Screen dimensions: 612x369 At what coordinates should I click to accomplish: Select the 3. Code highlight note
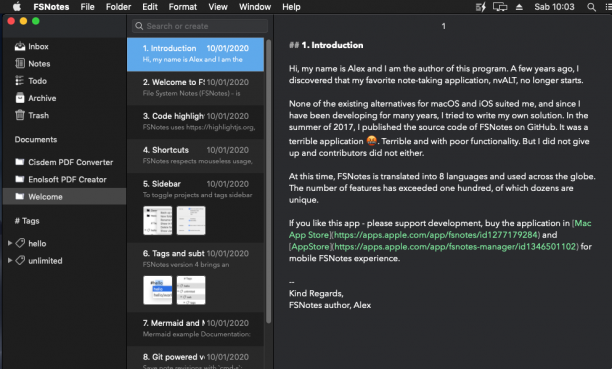[196, 122]
